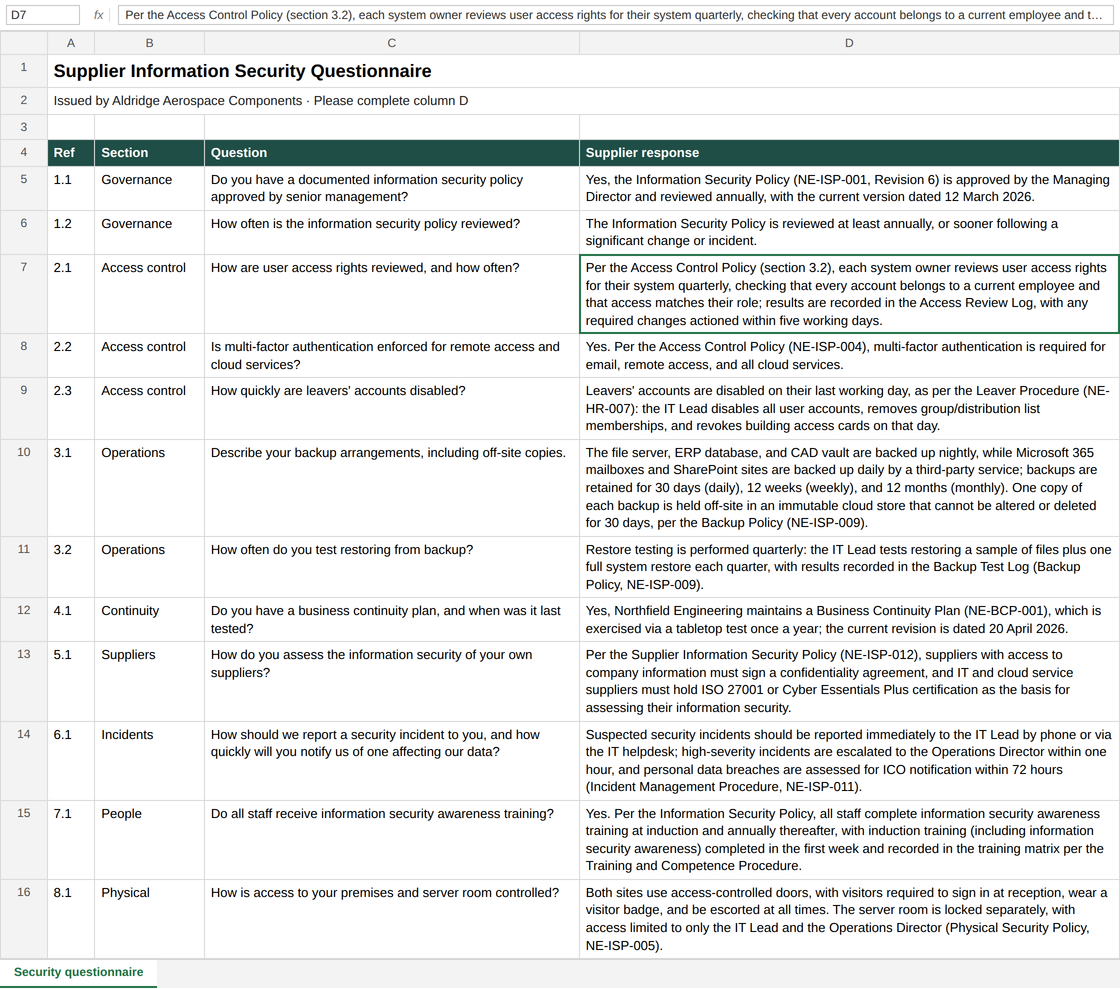The image size is (1120, 989).
Task: Click the 'Question' header cell
Action: click(x=391, y=153)
